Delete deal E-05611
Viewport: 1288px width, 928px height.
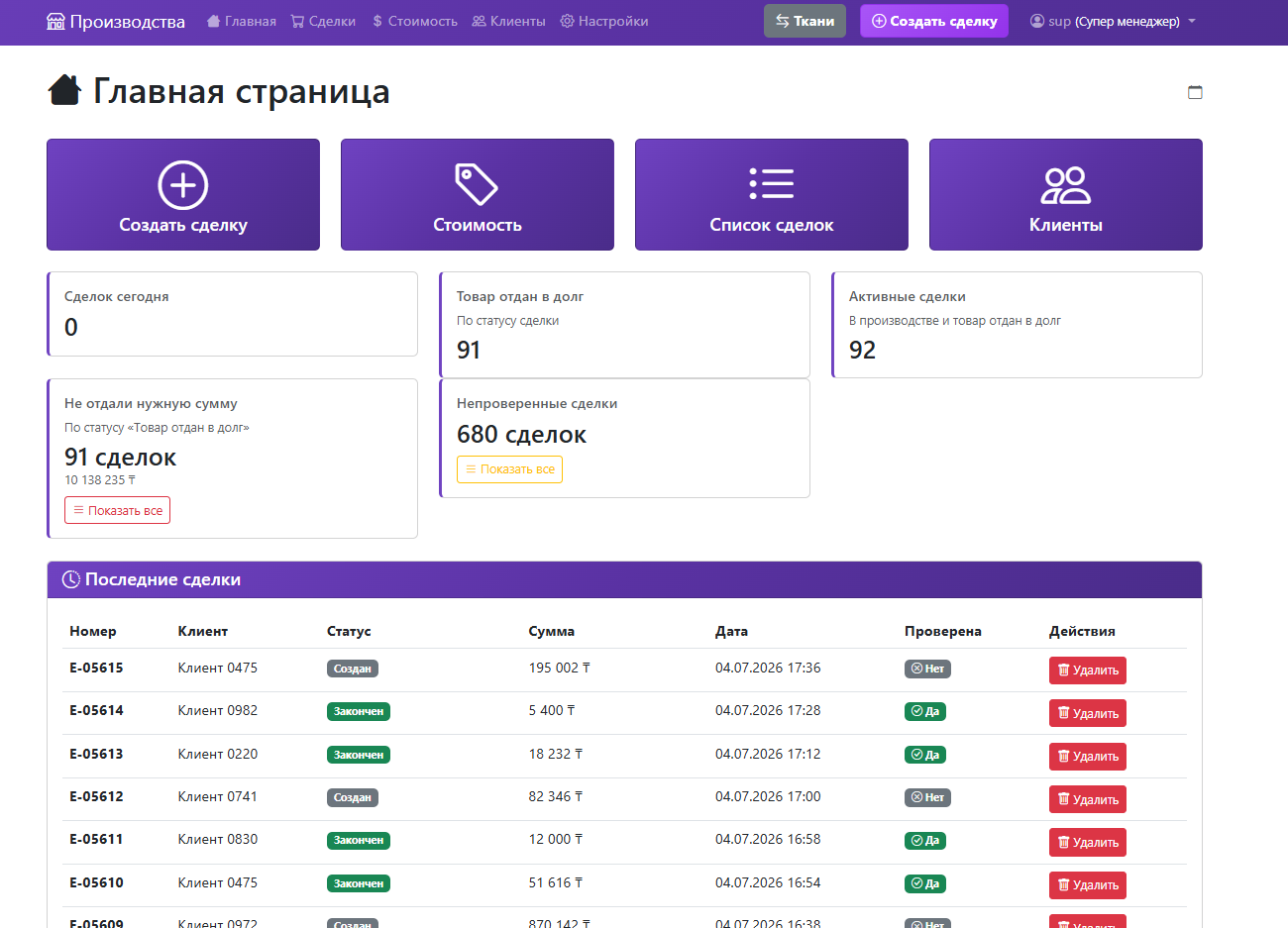point(1088,842)
